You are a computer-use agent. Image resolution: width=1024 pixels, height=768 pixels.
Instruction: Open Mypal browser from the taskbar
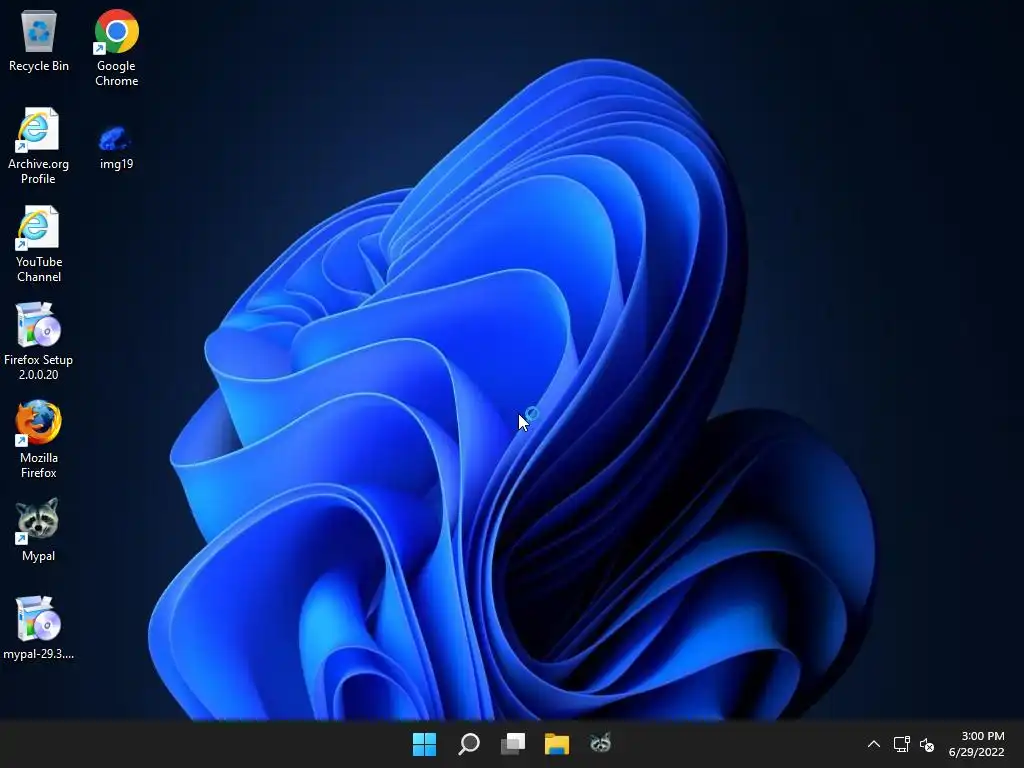point(600,743)
